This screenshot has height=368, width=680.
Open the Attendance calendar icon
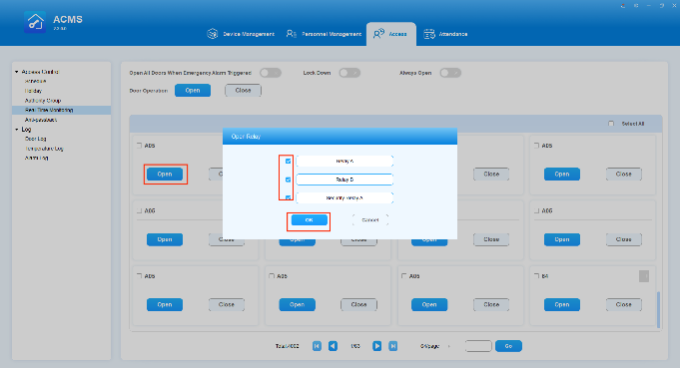pyautogui.click(x=429, y=34)
